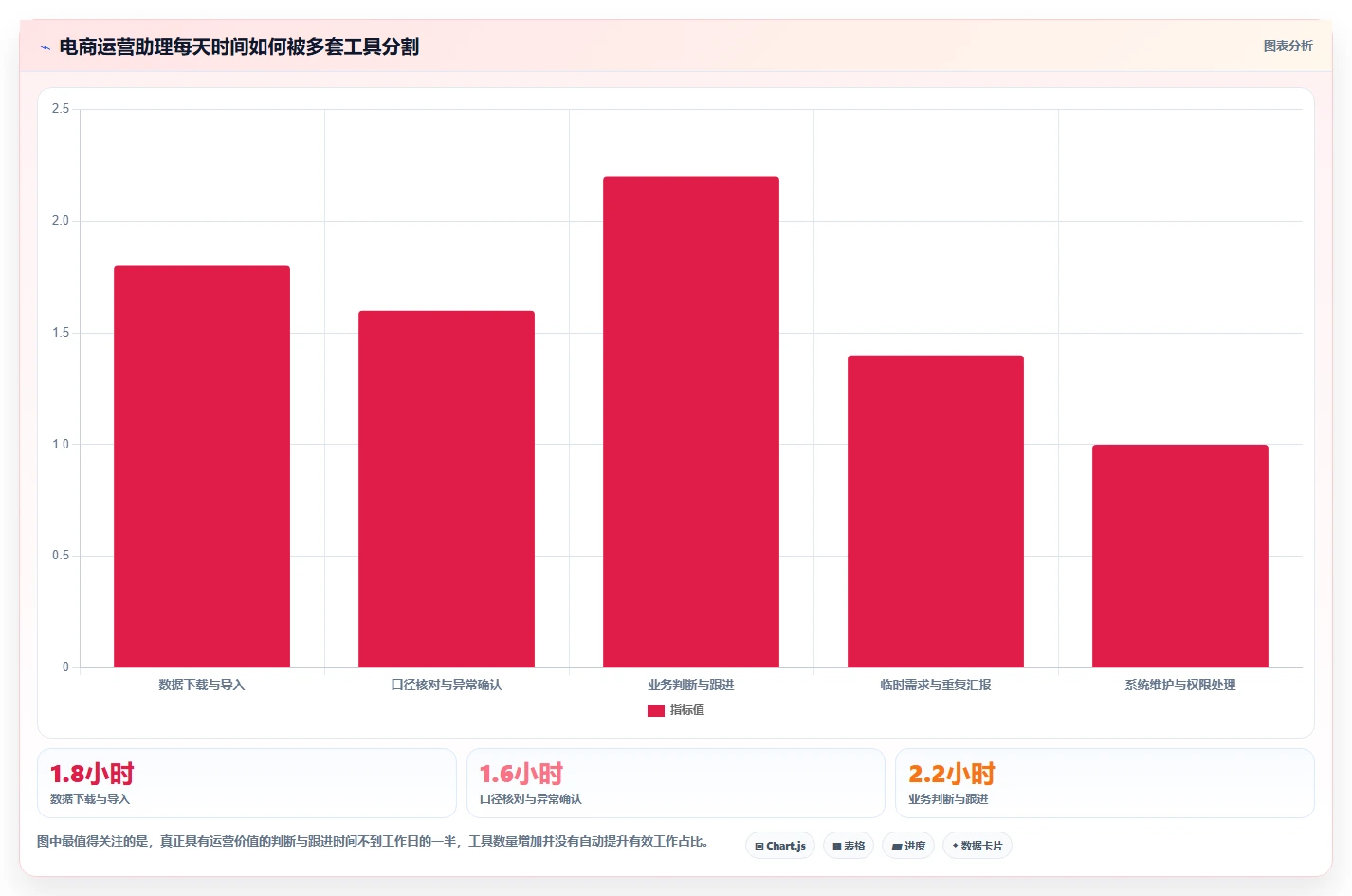Screen dimensions: 1352x896
Task: Toggle the 指标值 legend label
Action: point(687,710)
